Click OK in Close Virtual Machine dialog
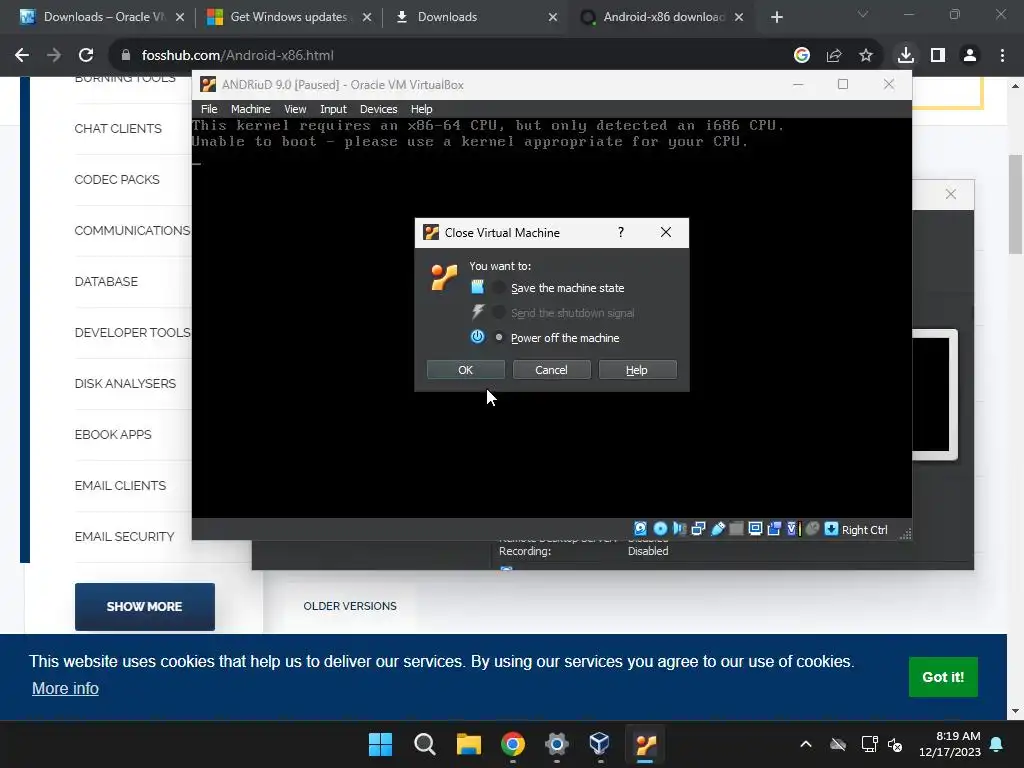This screenshot has height=768, width=1024. [x=466, y=370]
